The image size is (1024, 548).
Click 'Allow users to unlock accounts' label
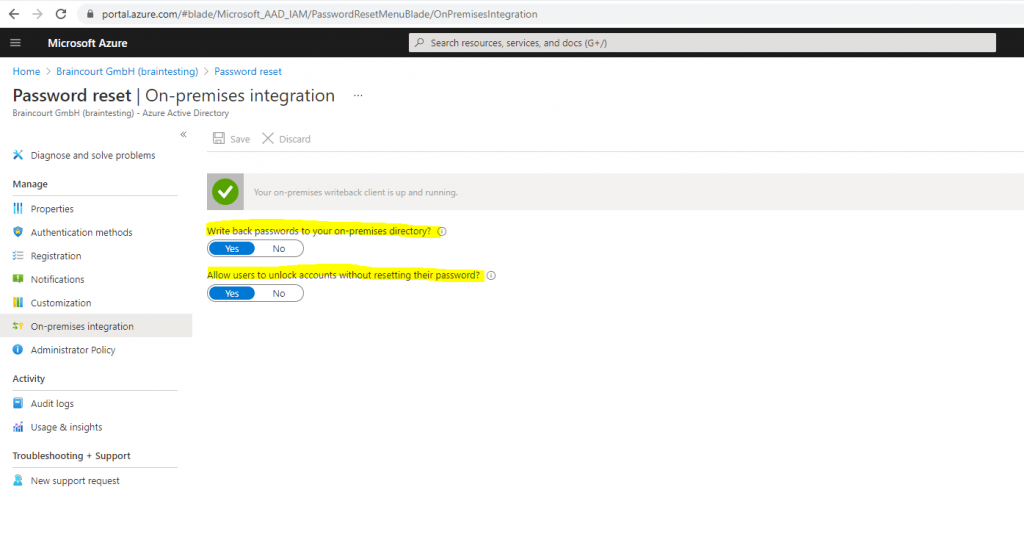click(344, 275)
